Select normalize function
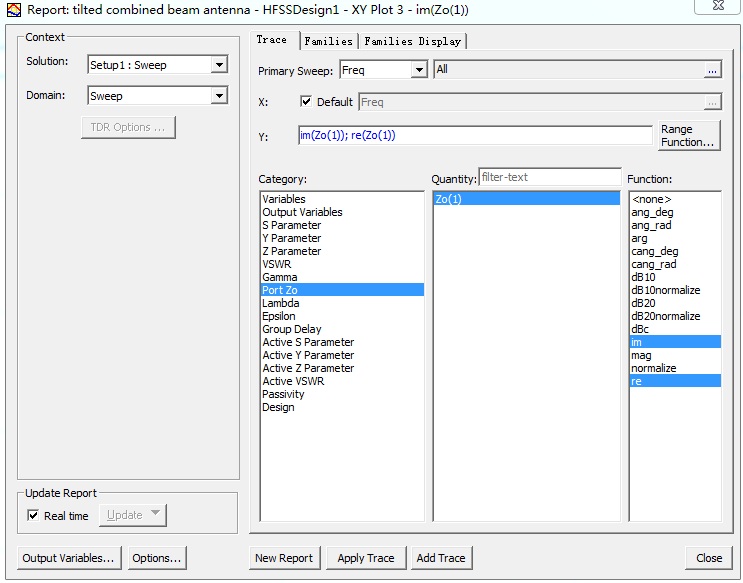The height and width of the screenshot is (583, 743). tap(675, 368)
